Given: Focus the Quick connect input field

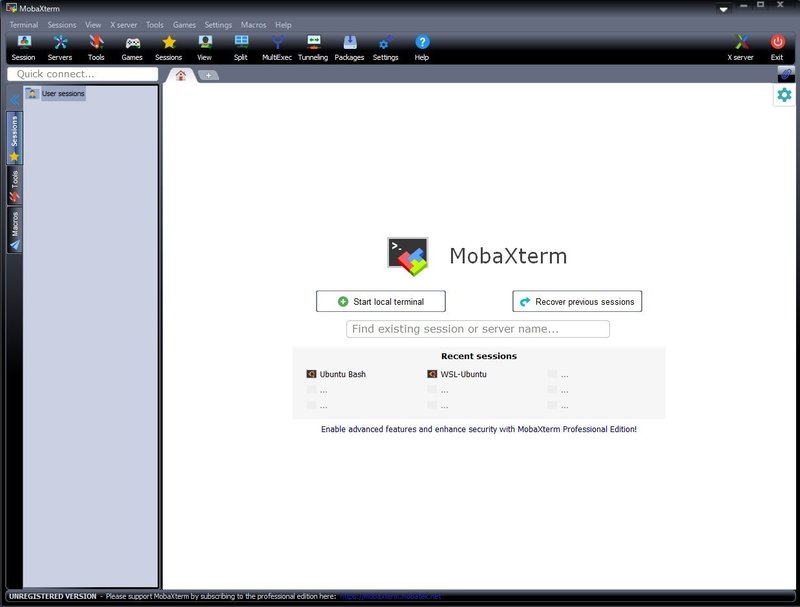Looking at the screenshot, I should (83, 74).
